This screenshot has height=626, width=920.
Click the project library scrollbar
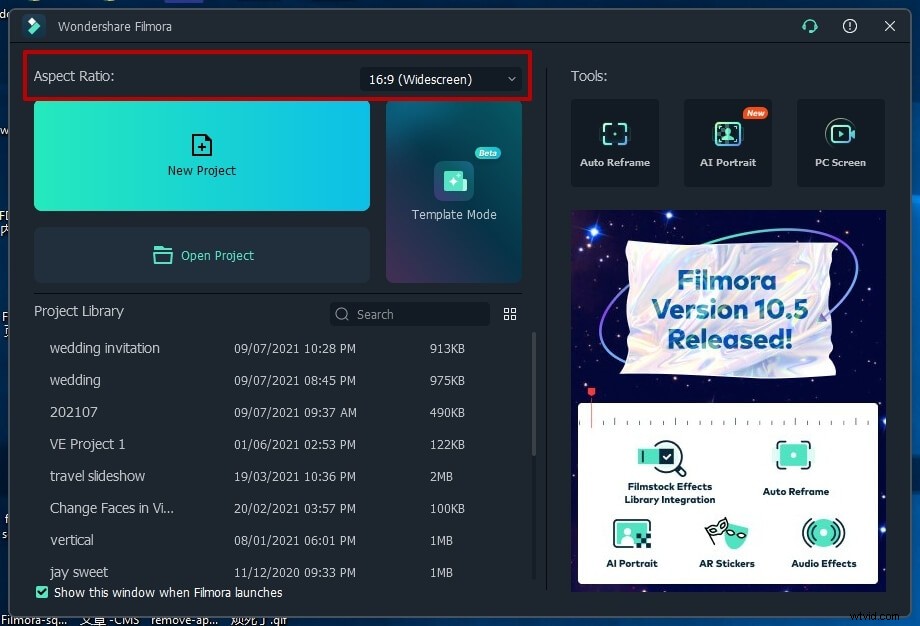click(533, 400)
